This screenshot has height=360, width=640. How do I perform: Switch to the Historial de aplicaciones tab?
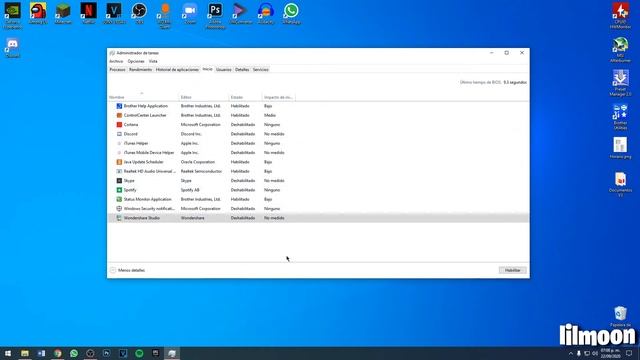coord(177,69)
